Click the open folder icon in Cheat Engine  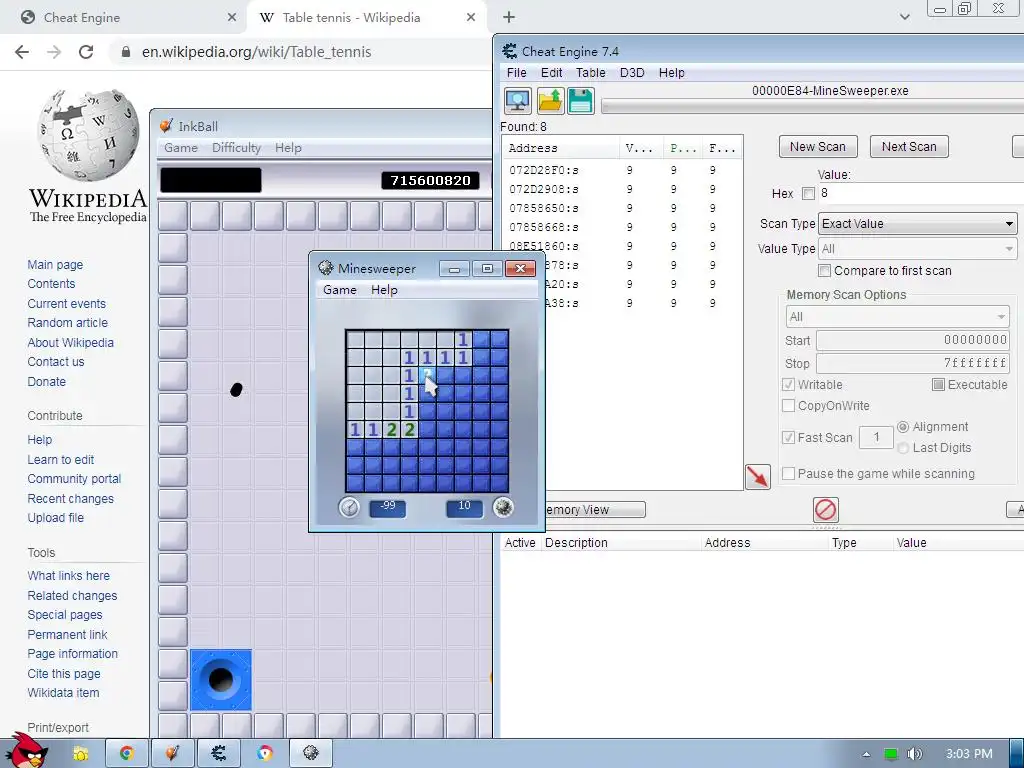(x=550, y=101)
